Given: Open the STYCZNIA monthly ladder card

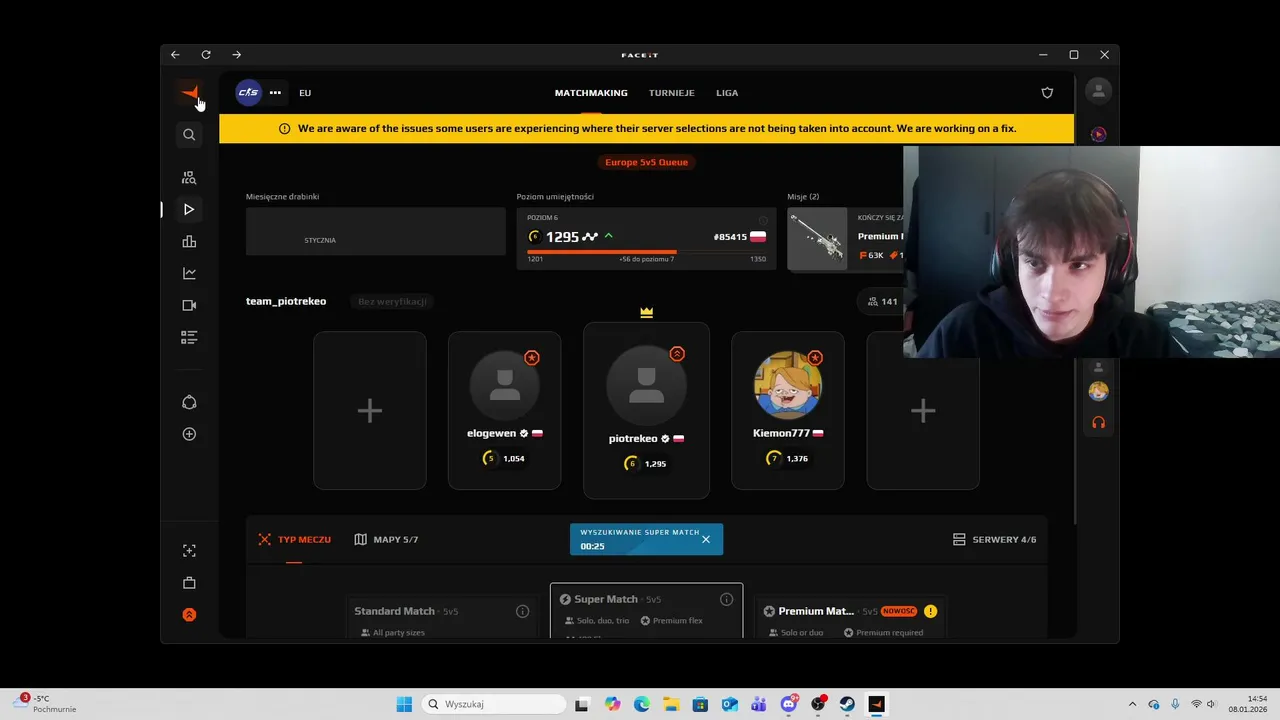Looking at the screenshot, I should pyautogui.click(x=375, y=231).
